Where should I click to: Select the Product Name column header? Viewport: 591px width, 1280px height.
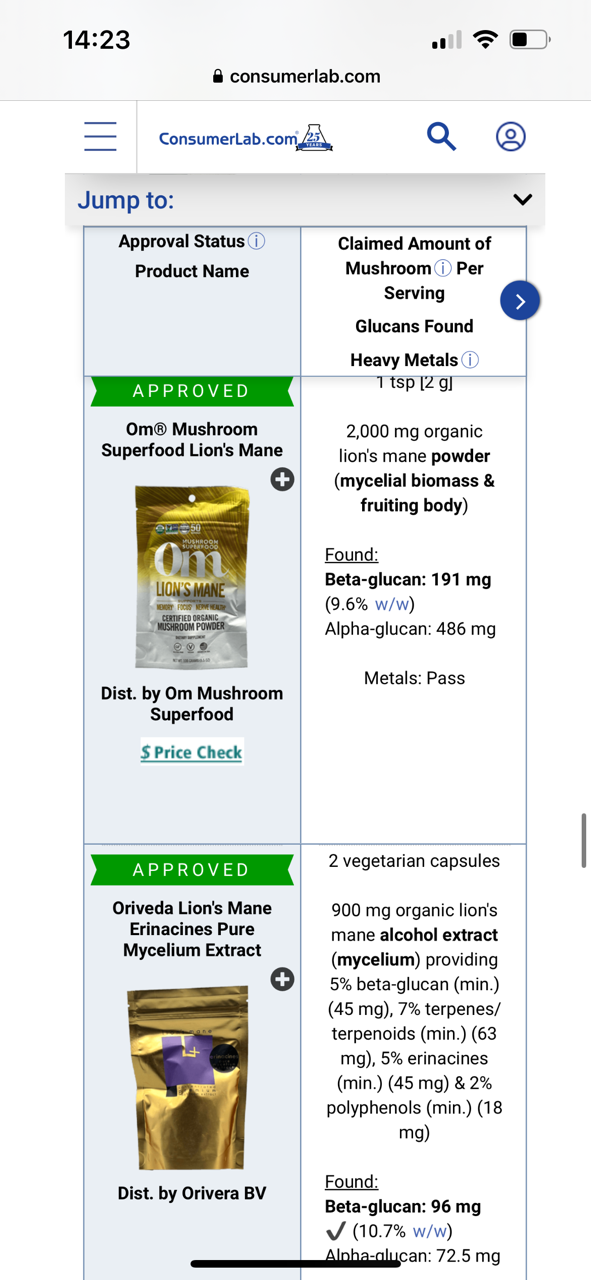[191, 271]
